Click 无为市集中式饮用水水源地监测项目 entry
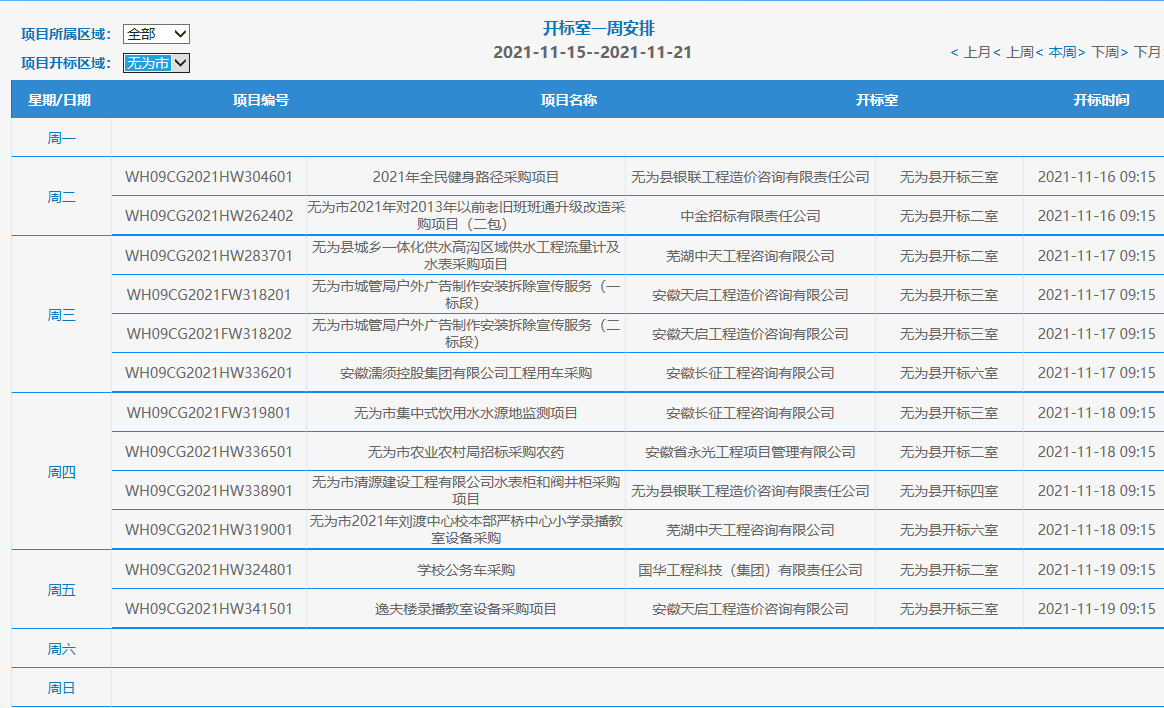1164x708 pixels. pos(466,412)
